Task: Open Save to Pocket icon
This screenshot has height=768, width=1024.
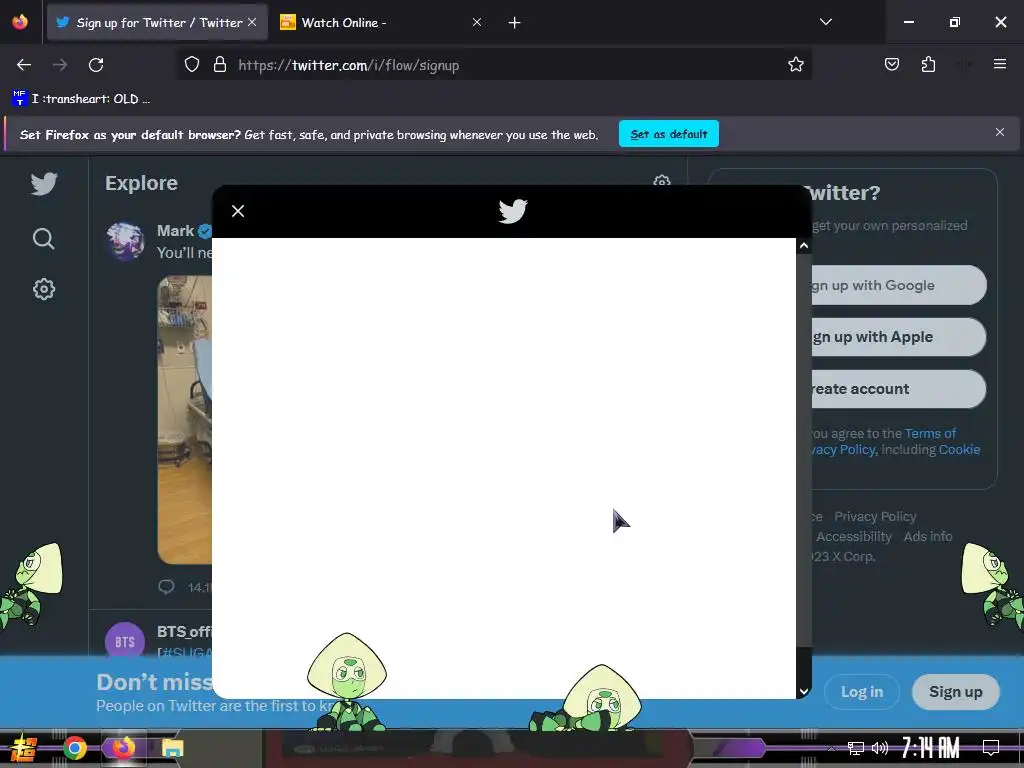Action: (892, 64)
